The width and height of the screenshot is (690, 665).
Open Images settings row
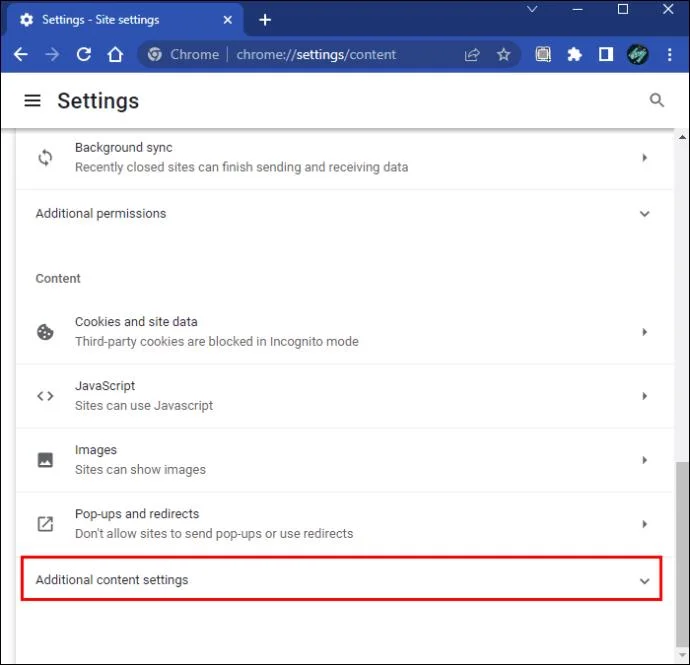pyautogui.click(x=345, y=460)
